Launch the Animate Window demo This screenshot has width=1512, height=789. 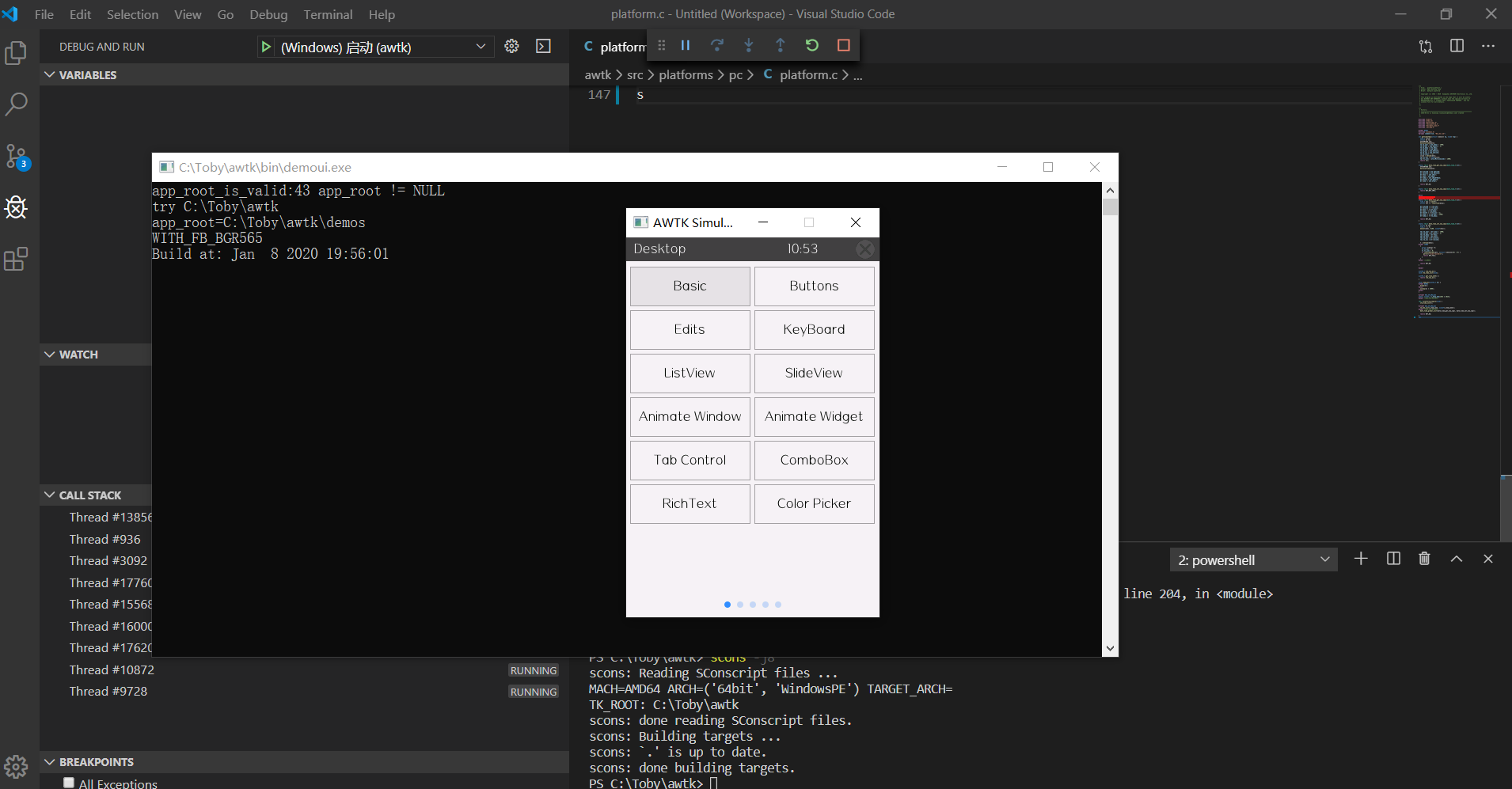690,416
